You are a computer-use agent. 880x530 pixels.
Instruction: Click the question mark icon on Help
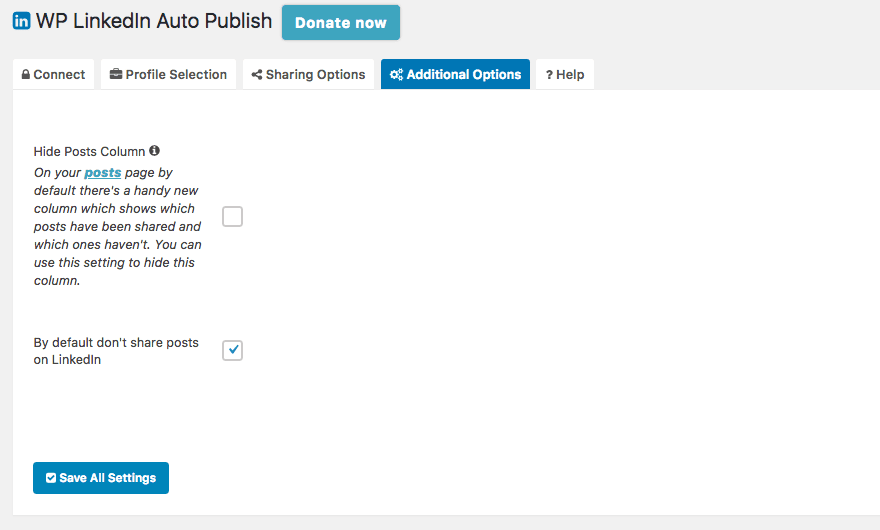[x=549, y=75]
